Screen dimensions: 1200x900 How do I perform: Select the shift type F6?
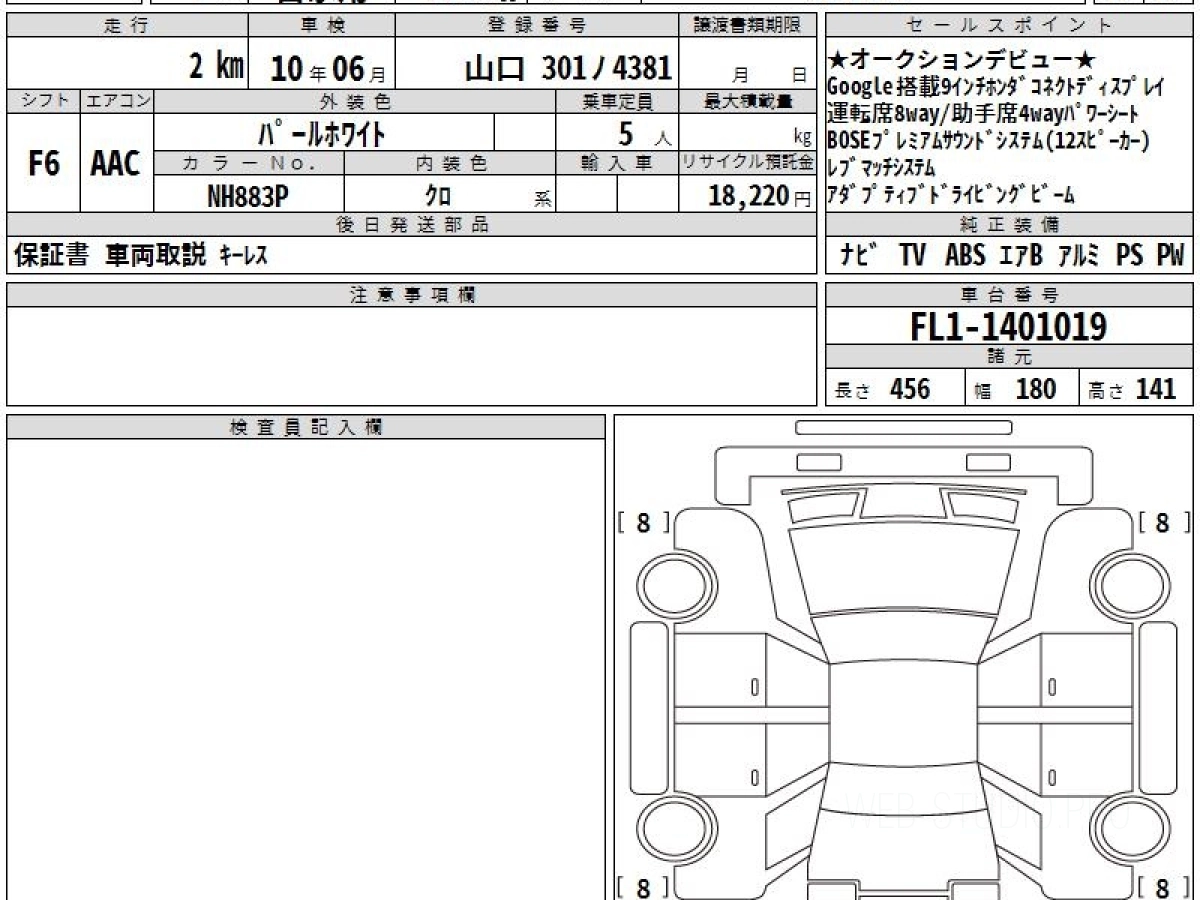point(43,163)
